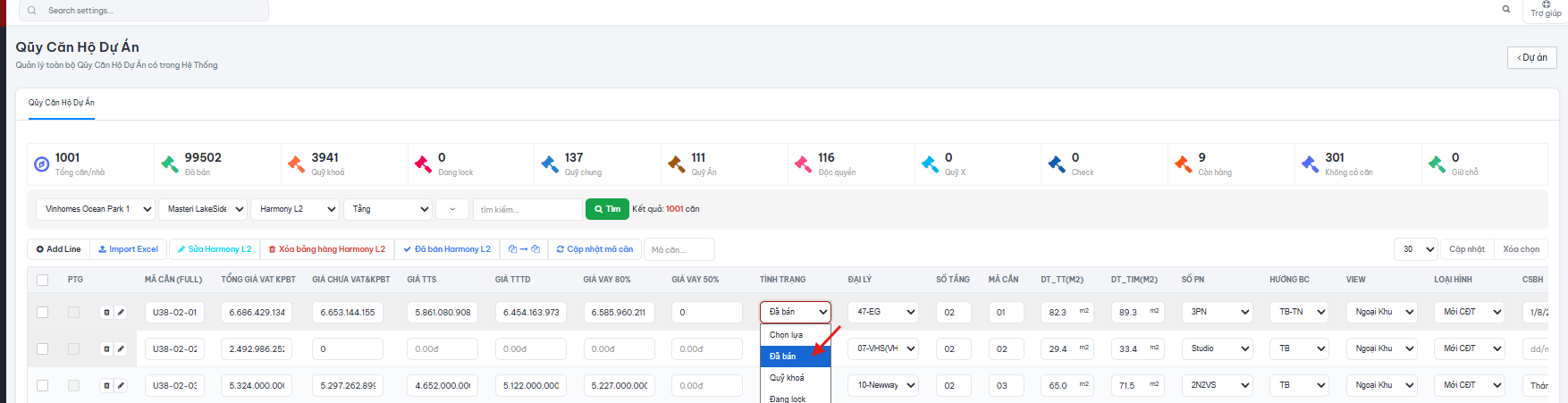Toggle the select-all header checkbox
1568x403 pixels.
pyautogui.click(x=42, y=280)
